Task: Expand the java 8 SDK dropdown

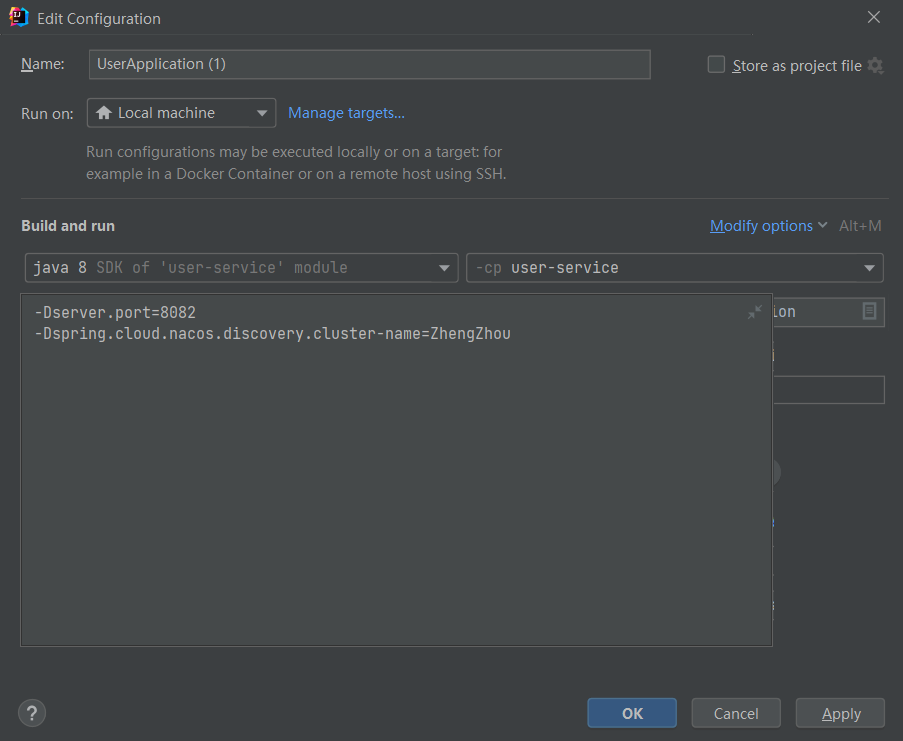Action: pyautogui.click(x=241, y=268)
